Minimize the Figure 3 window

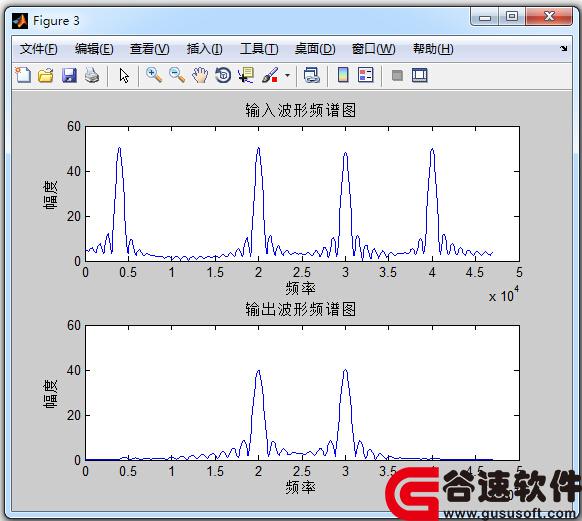tap(485, 17)
